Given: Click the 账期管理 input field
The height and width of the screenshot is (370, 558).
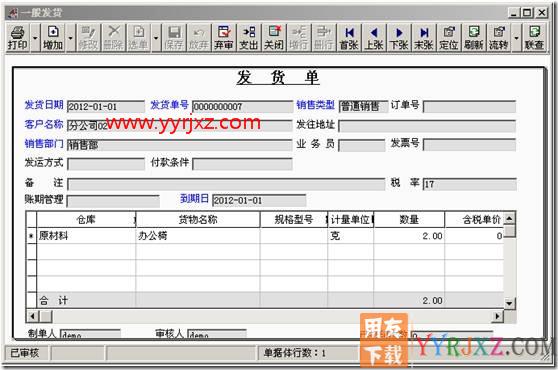Looking at the screenshot, I should (113, 201).
